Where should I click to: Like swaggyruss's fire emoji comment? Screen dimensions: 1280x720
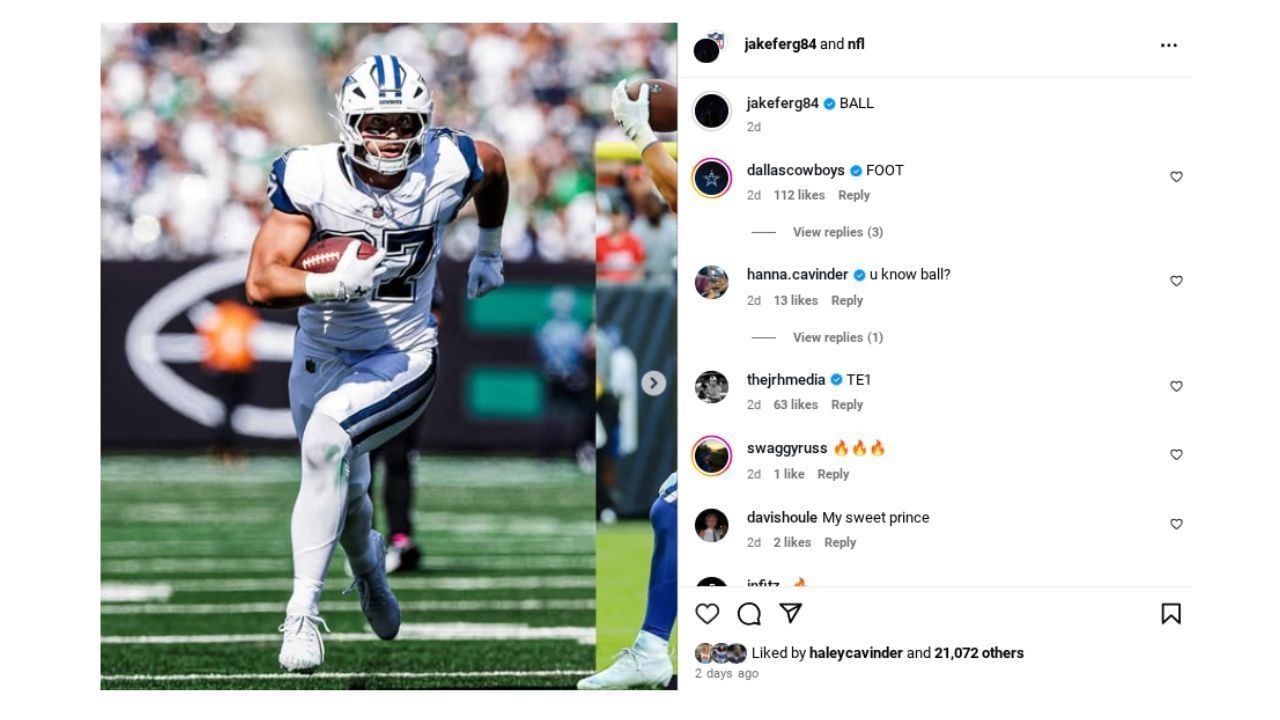[1176, 455]
